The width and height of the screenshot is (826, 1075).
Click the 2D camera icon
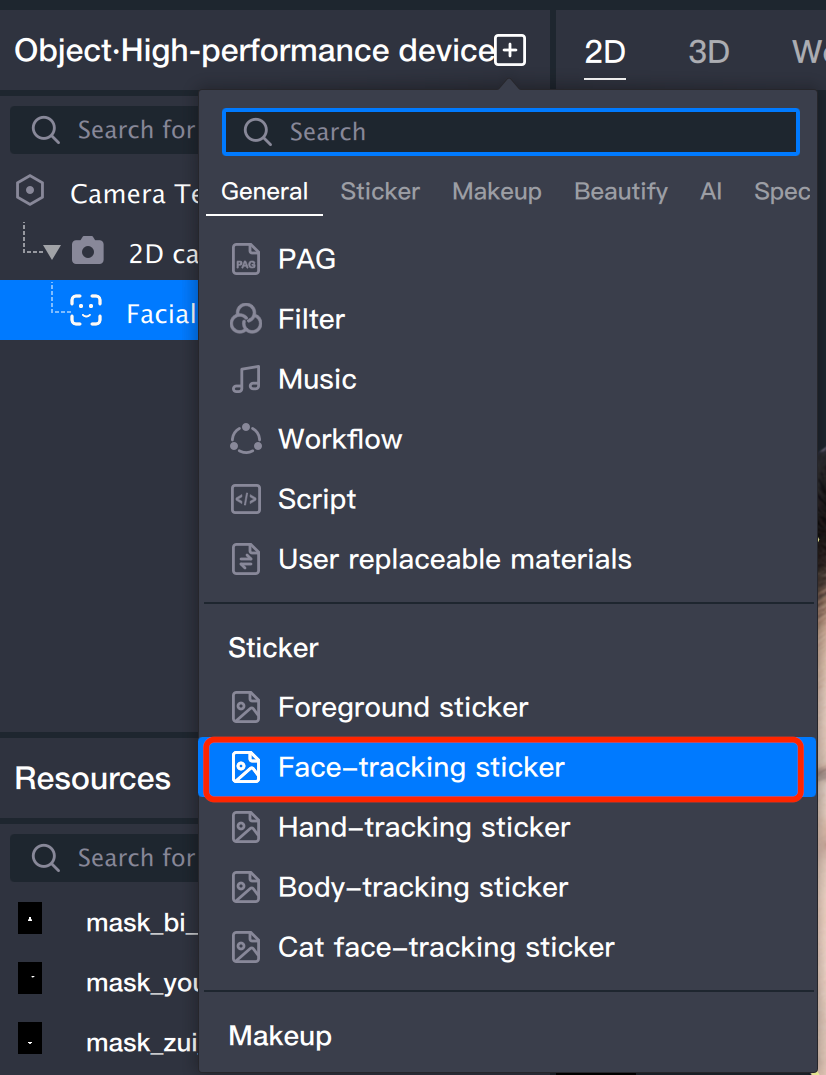click(x=87, y=252)
